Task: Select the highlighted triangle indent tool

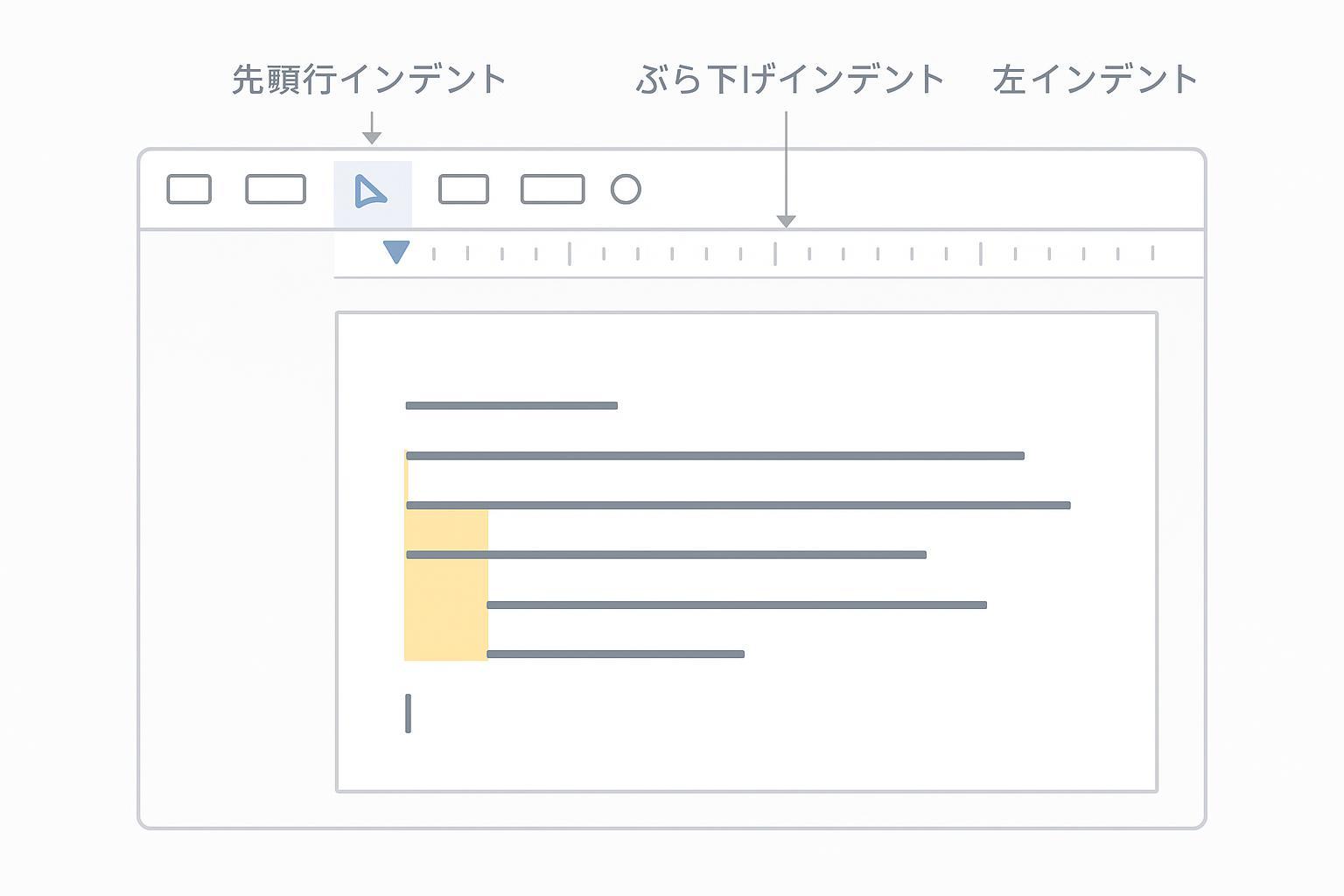Action: pos(371,191)
